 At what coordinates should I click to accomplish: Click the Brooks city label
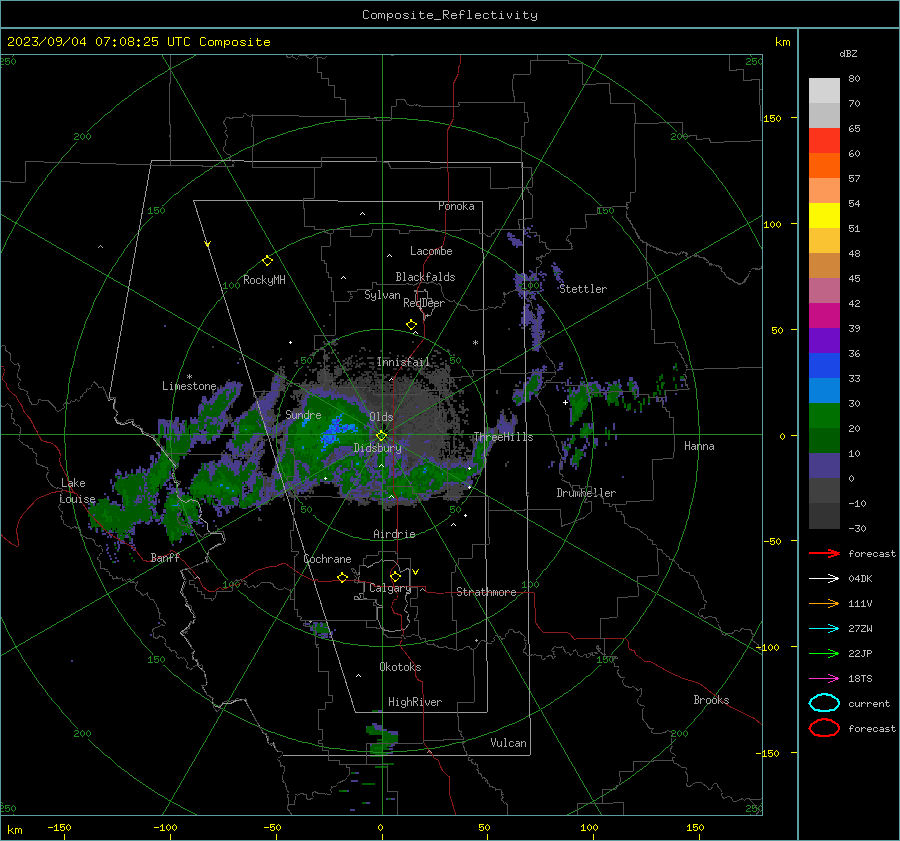pyautogui.click(x=711, y=700)
